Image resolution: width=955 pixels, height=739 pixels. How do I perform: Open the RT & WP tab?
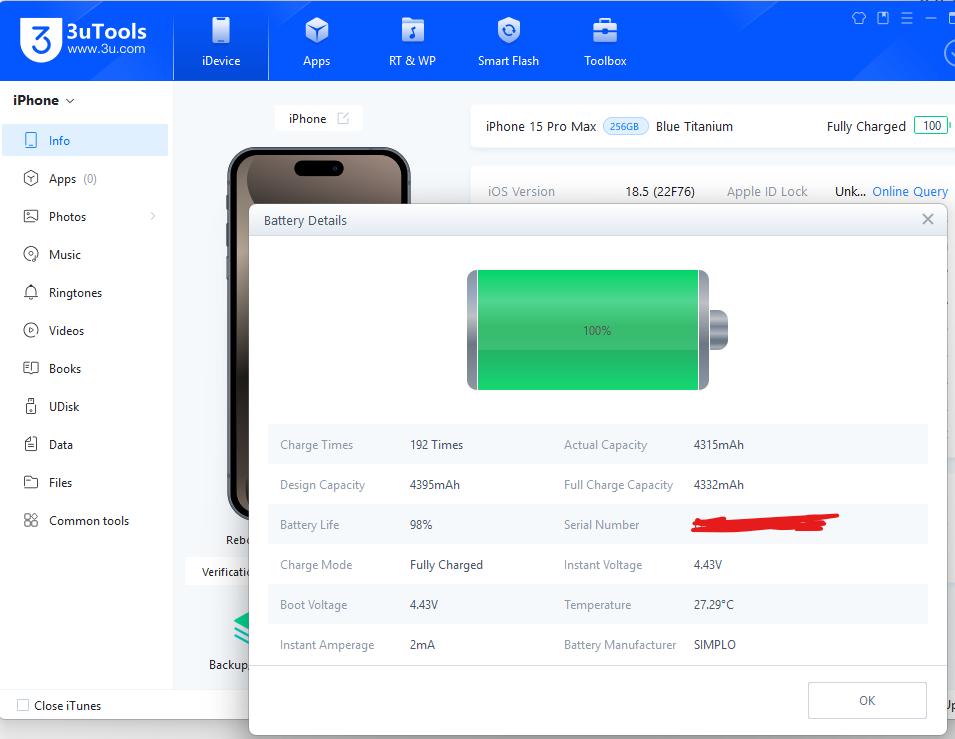[412, 41]
